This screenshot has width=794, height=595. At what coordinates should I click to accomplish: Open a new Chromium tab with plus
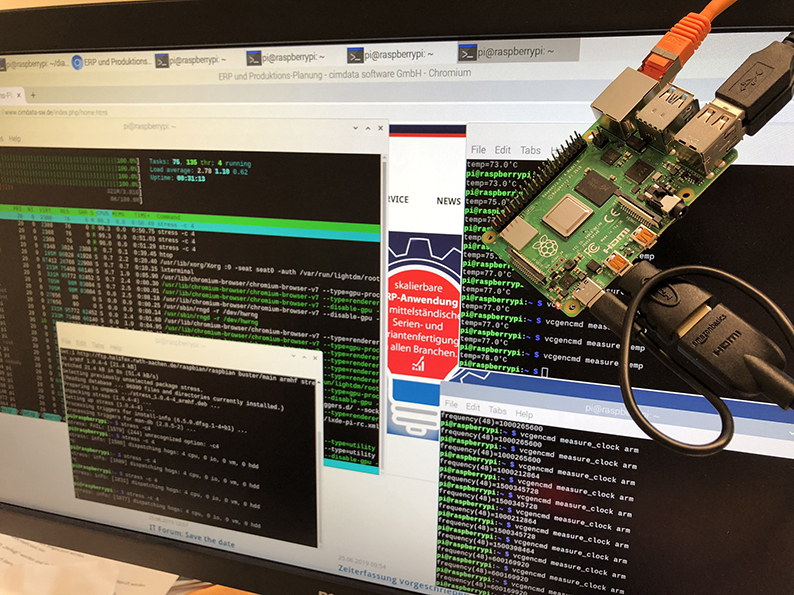coord(33,95)
